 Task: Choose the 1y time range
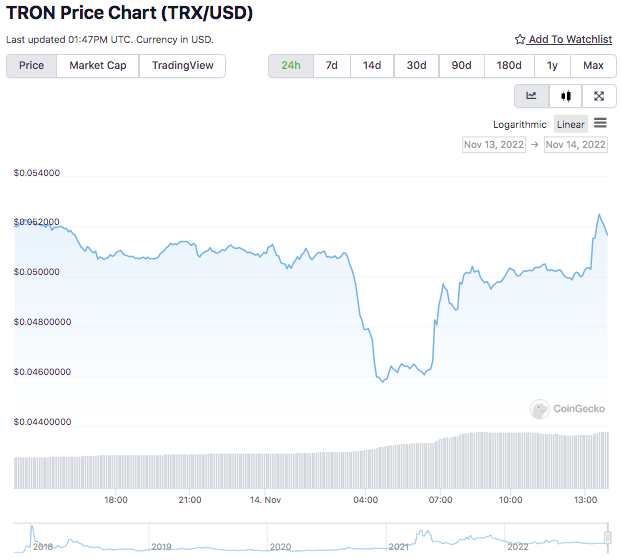(552, 65)
